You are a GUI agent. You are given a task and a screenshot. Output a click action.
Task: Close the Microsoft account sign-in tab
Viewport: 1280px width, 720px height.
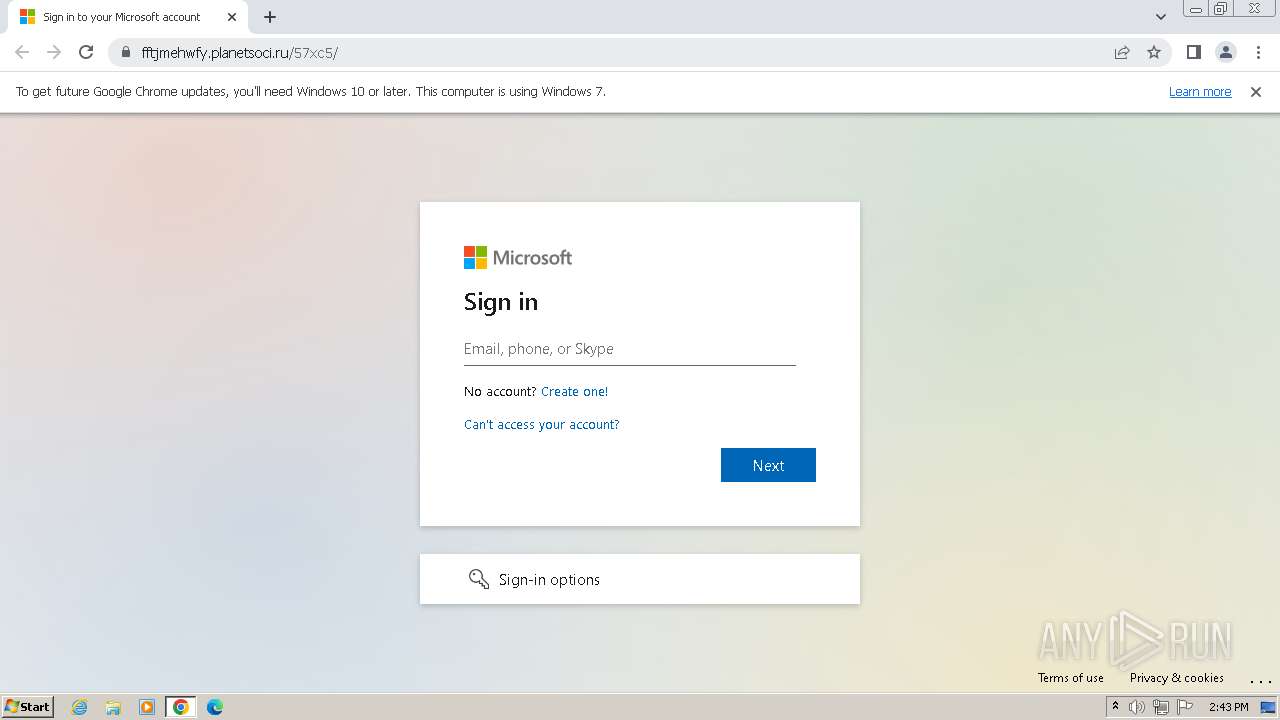[x=232, y=17]
